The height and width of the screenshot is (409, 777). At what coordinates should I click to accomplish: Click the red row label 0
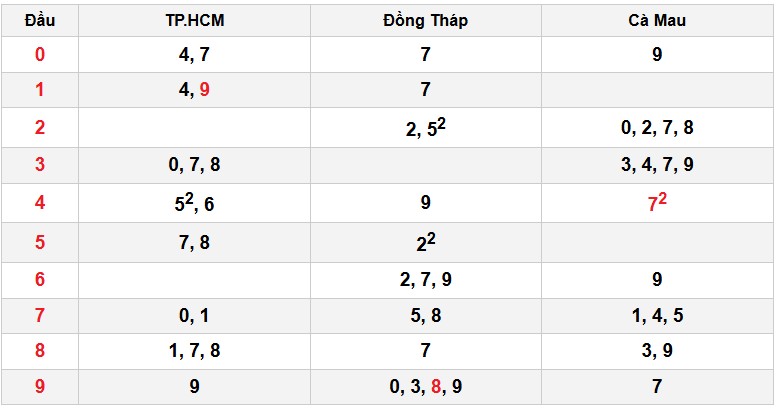tap(39, 55)
